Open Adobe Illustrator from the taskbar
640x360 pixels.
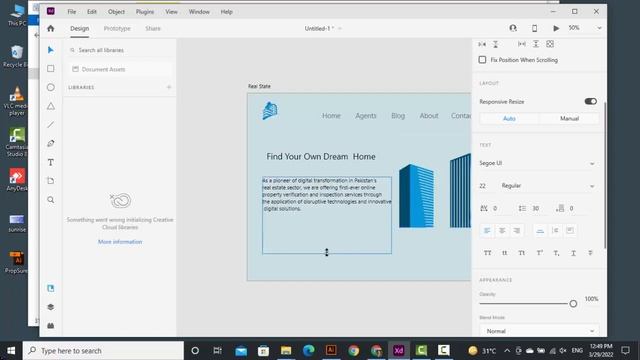331,350
